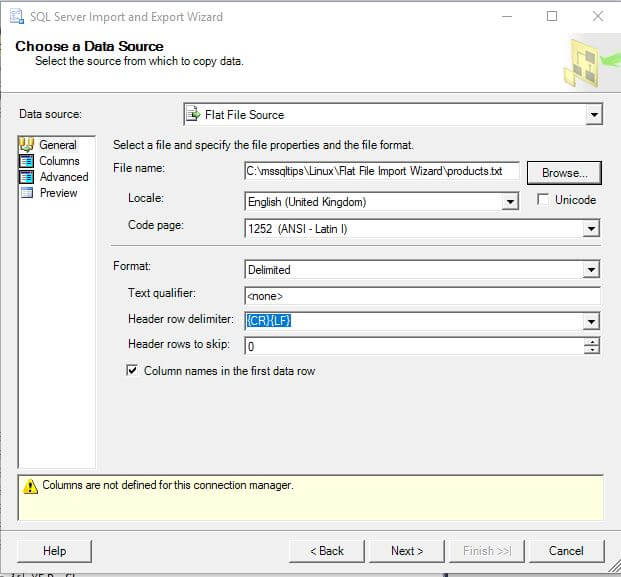Click the General page icon
Image resolution: width=621 pixels, height=577 pixels.
click(x=27, y=145)
